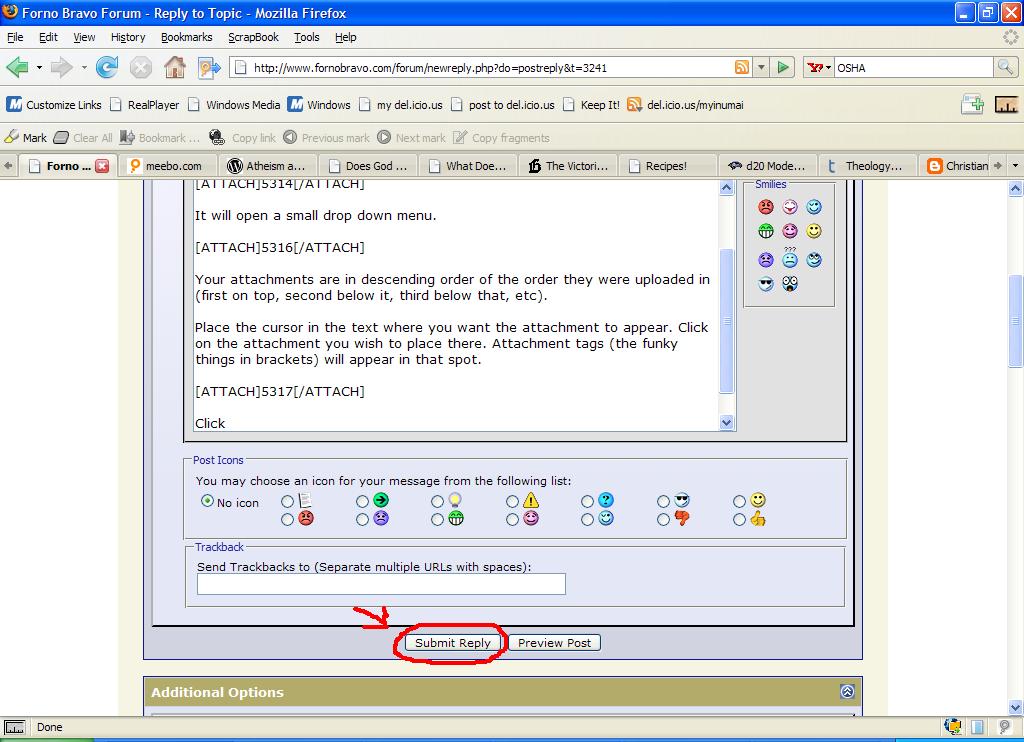This screenshot has height=742, width=1024.
Task: Click the green Go arrow button
Action: [784, 68]
